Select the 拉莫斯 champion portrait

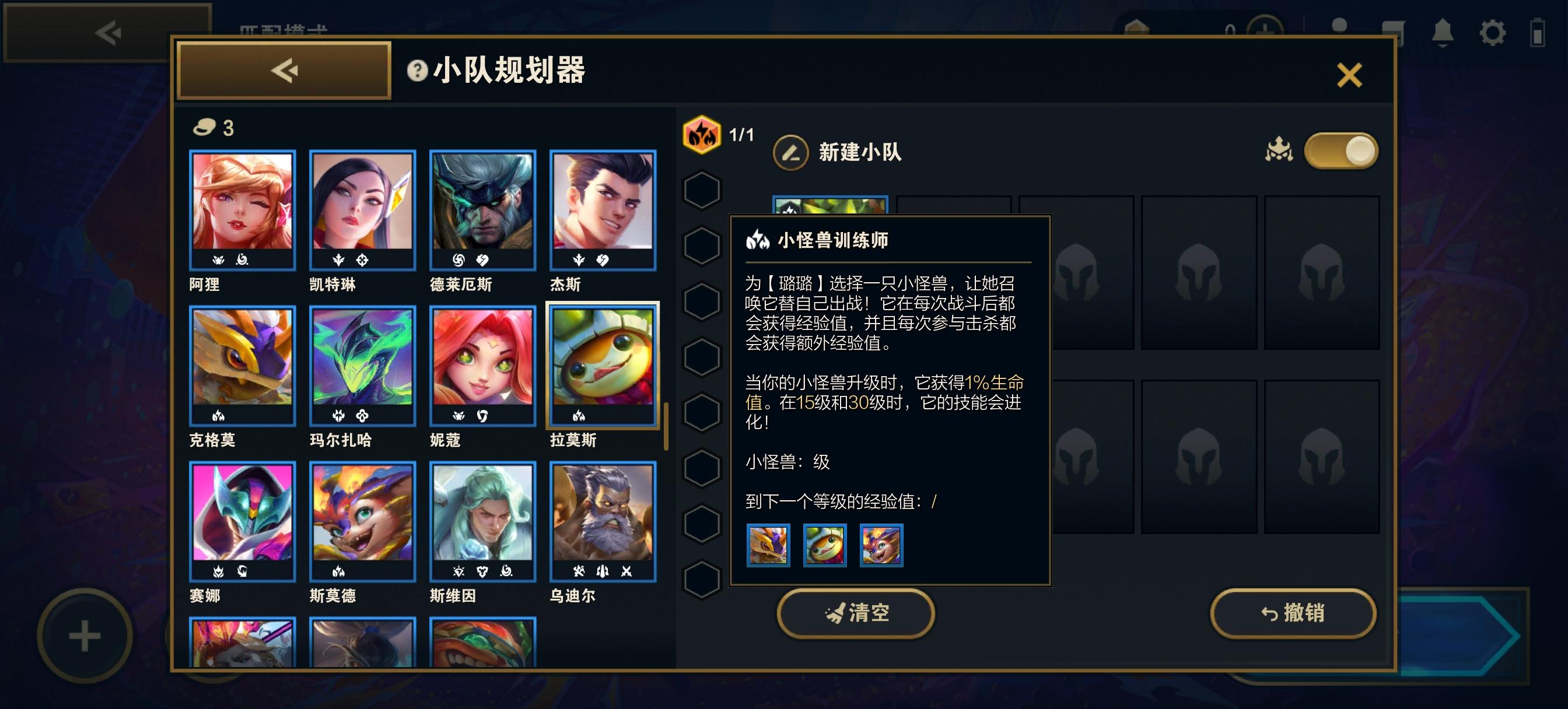(603, 366)
